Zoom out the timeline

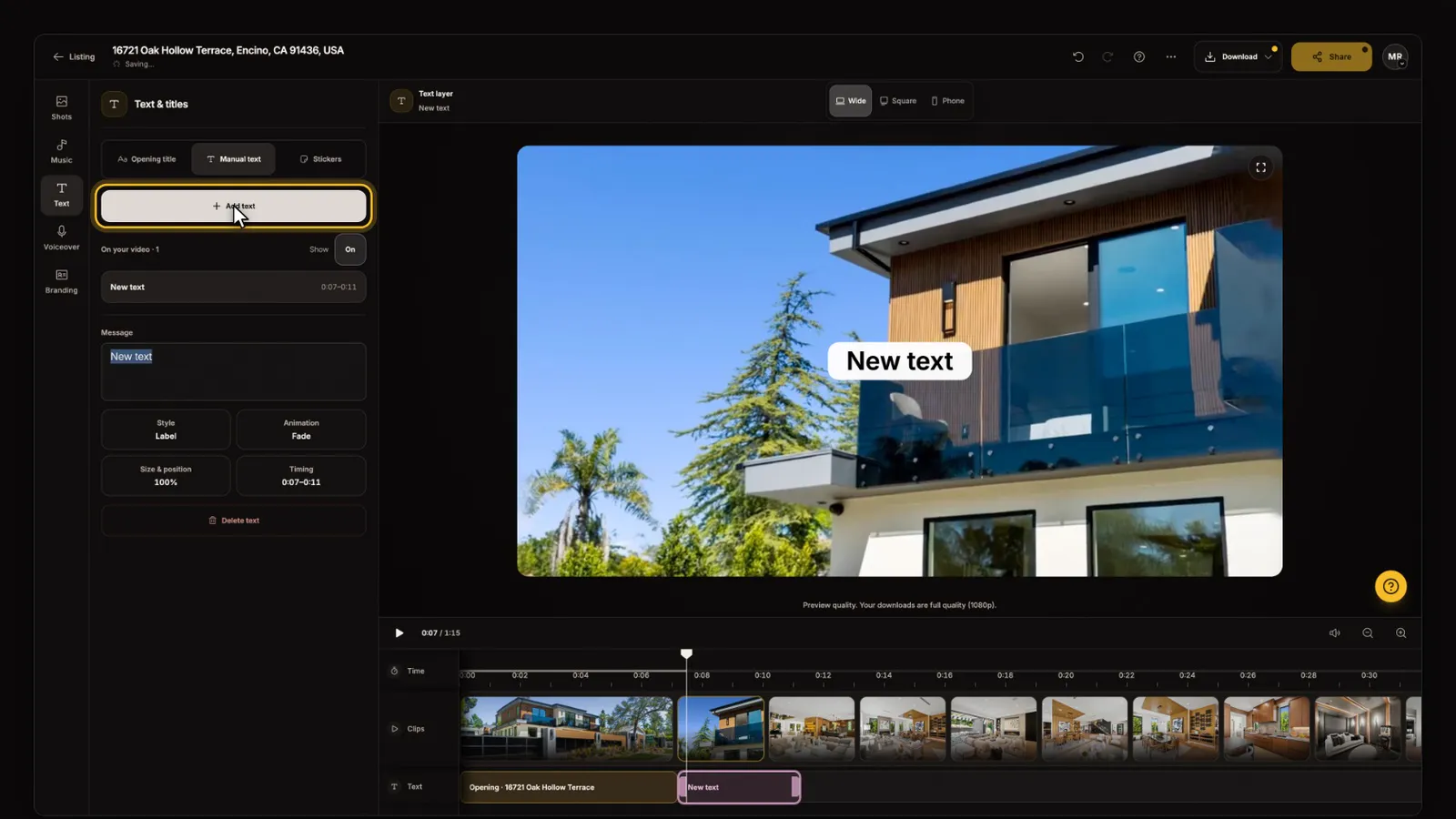[x=1367, y=633]
